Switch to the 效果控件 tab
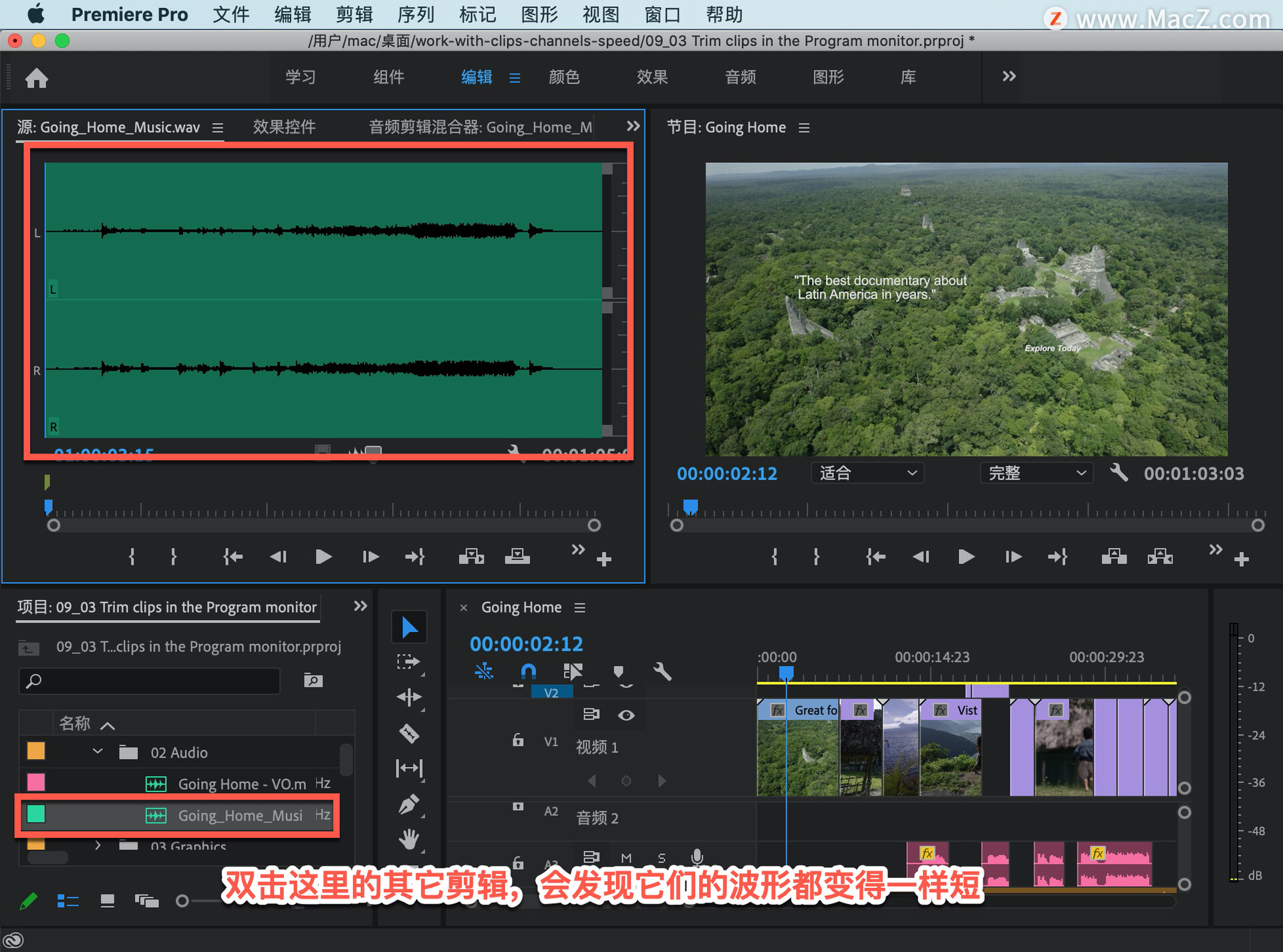Image resolution: width=1283 pixels, height=952 pixels. (x=284, y=127)
